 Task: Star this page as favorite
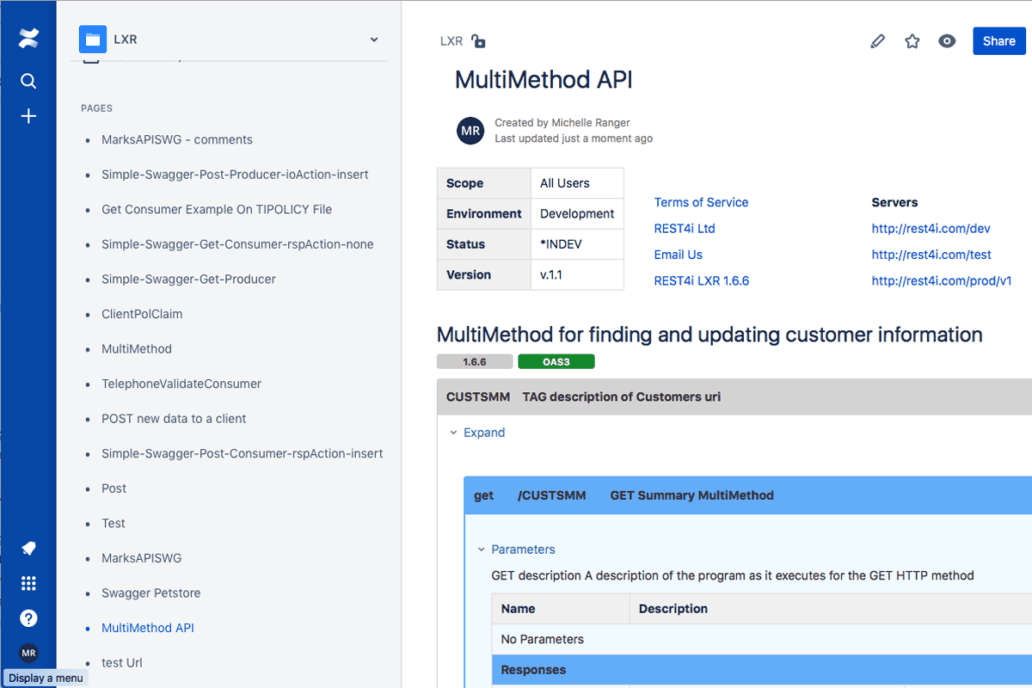[x=912, y=41]
